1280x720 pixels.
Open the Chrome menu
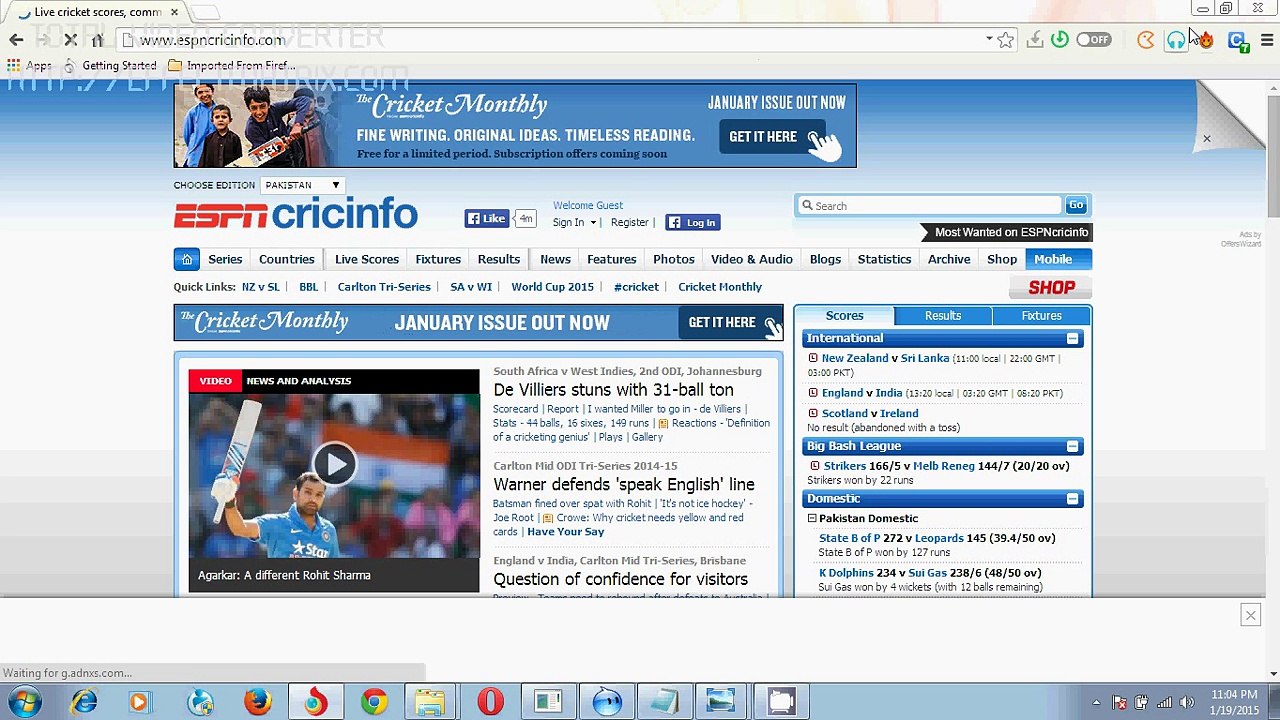tap(1267, 40)
